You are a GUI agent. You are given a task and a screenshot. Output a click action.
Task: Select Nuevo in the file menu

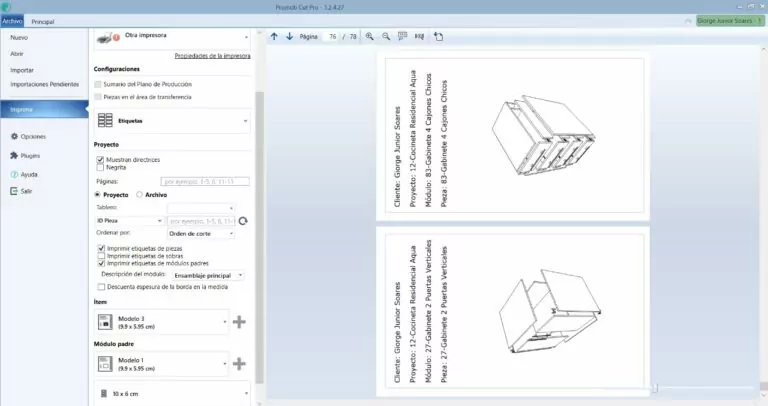(x=19, y=37)
